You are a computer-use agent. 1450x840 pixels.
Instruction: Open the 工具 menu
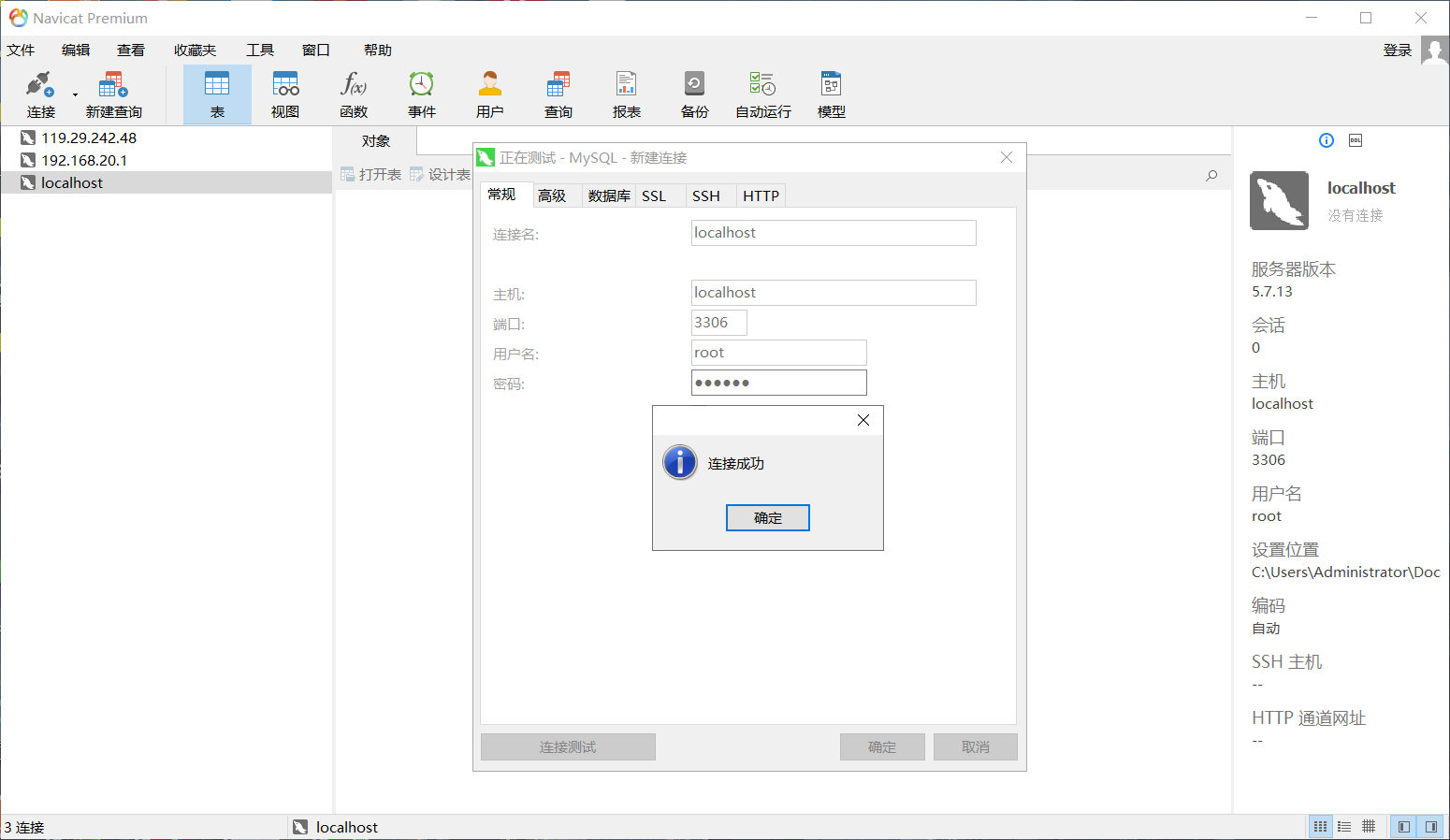[260, 51]
